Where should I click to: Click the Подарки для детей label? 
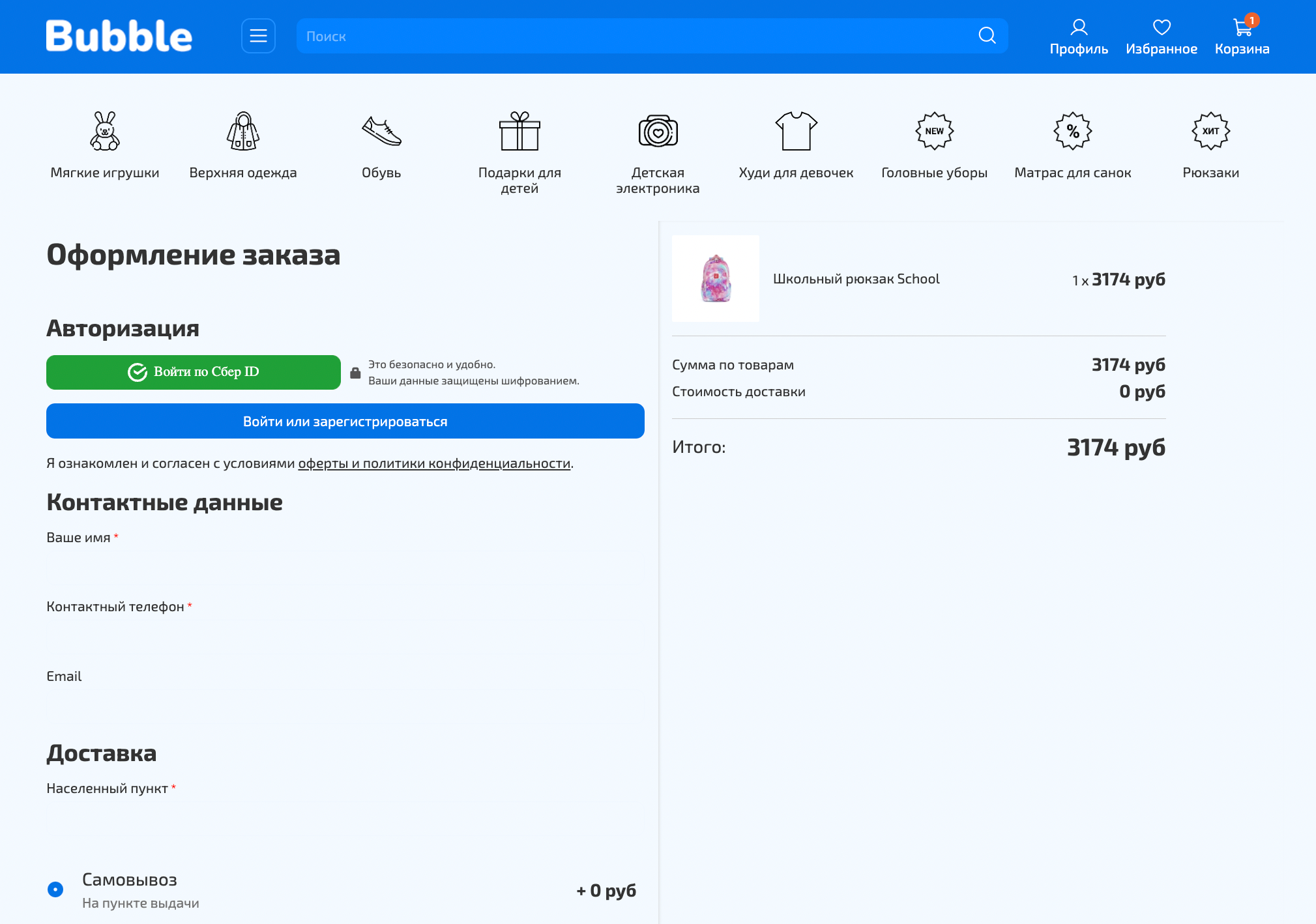point(519,180)
